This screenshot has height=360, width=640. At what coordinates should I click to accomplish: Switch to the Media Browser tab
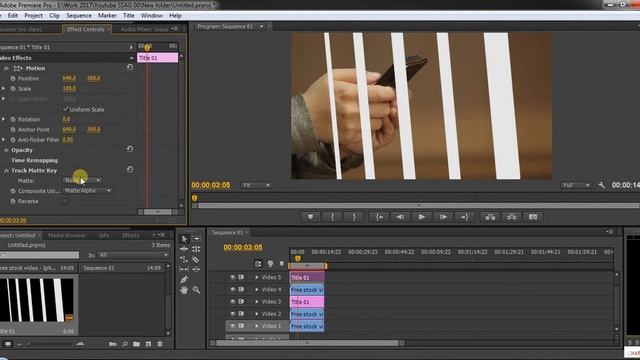[67, 236]
